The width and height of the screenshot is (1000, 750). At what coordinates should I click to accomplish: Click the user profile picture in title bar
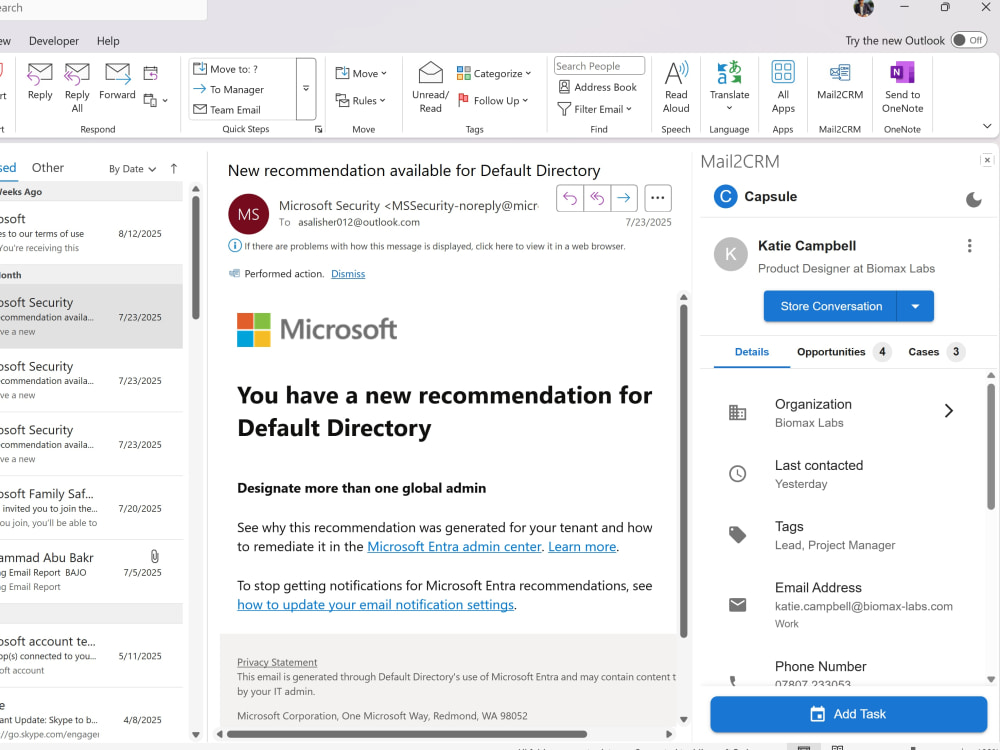coord(864,8)
